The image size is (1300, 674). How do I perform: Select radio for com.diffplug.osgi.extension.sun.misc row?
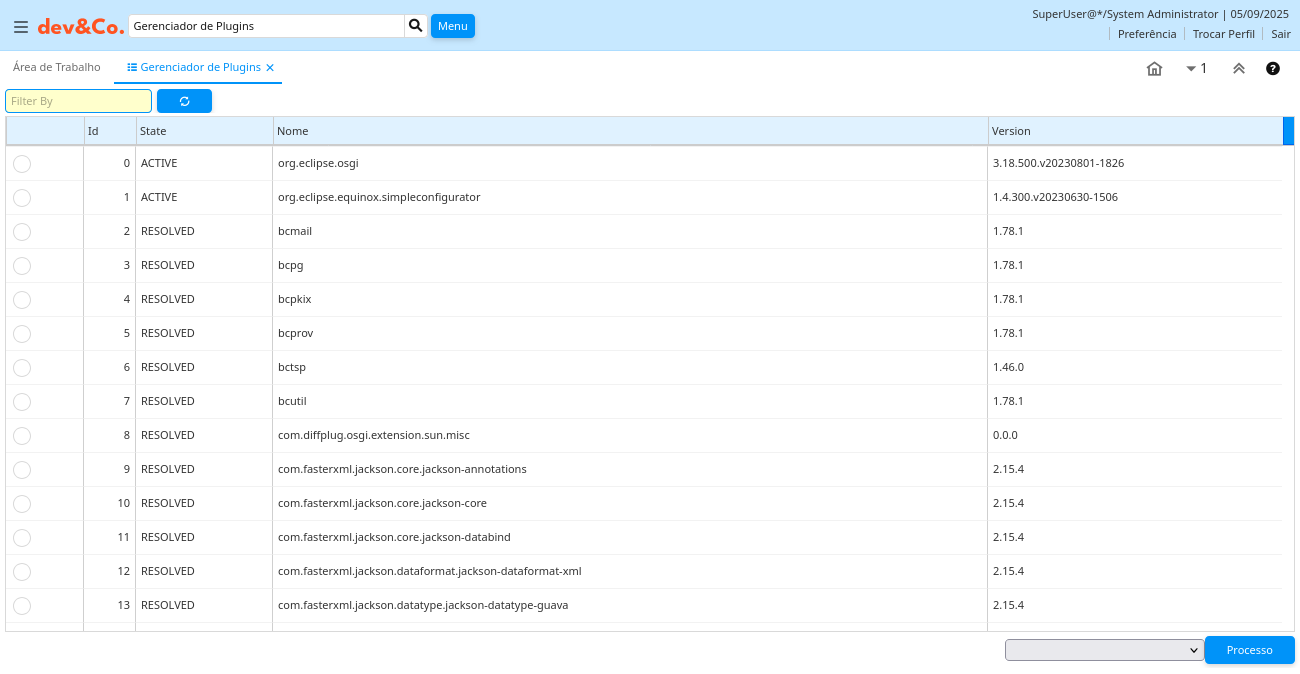22,436
